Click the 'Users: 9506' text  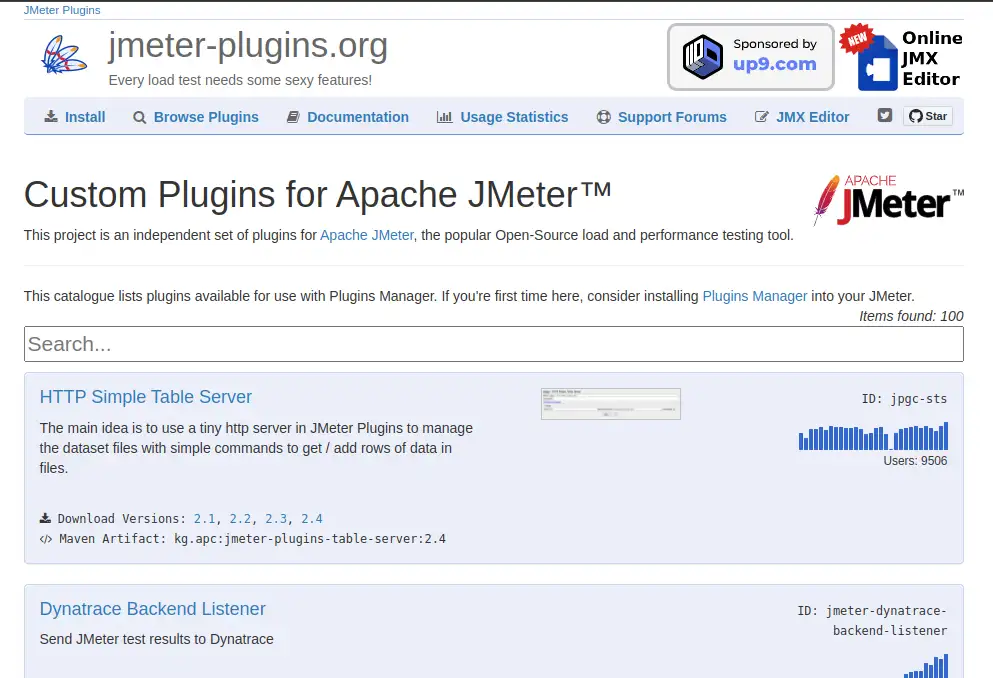pyautogui.click(x=915, y=461)
